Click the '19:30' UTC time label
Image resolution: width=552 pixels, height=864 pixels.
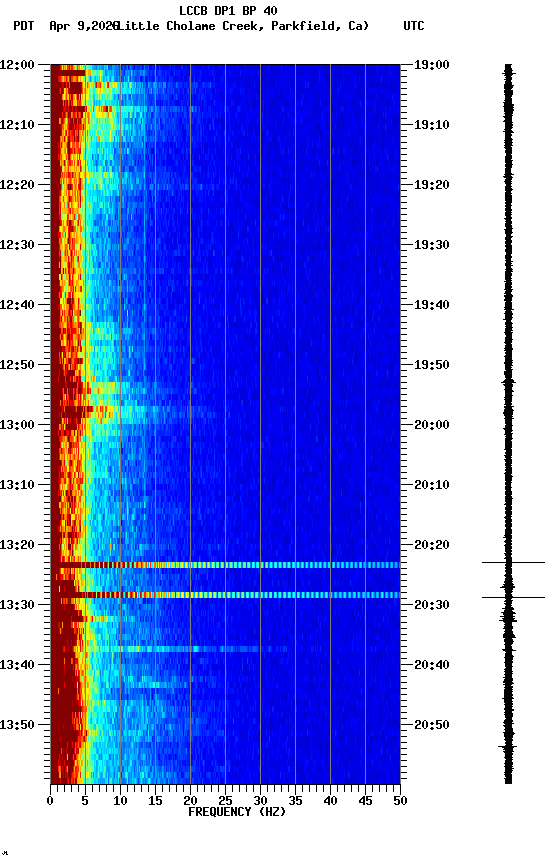click(x=432, y=245)
